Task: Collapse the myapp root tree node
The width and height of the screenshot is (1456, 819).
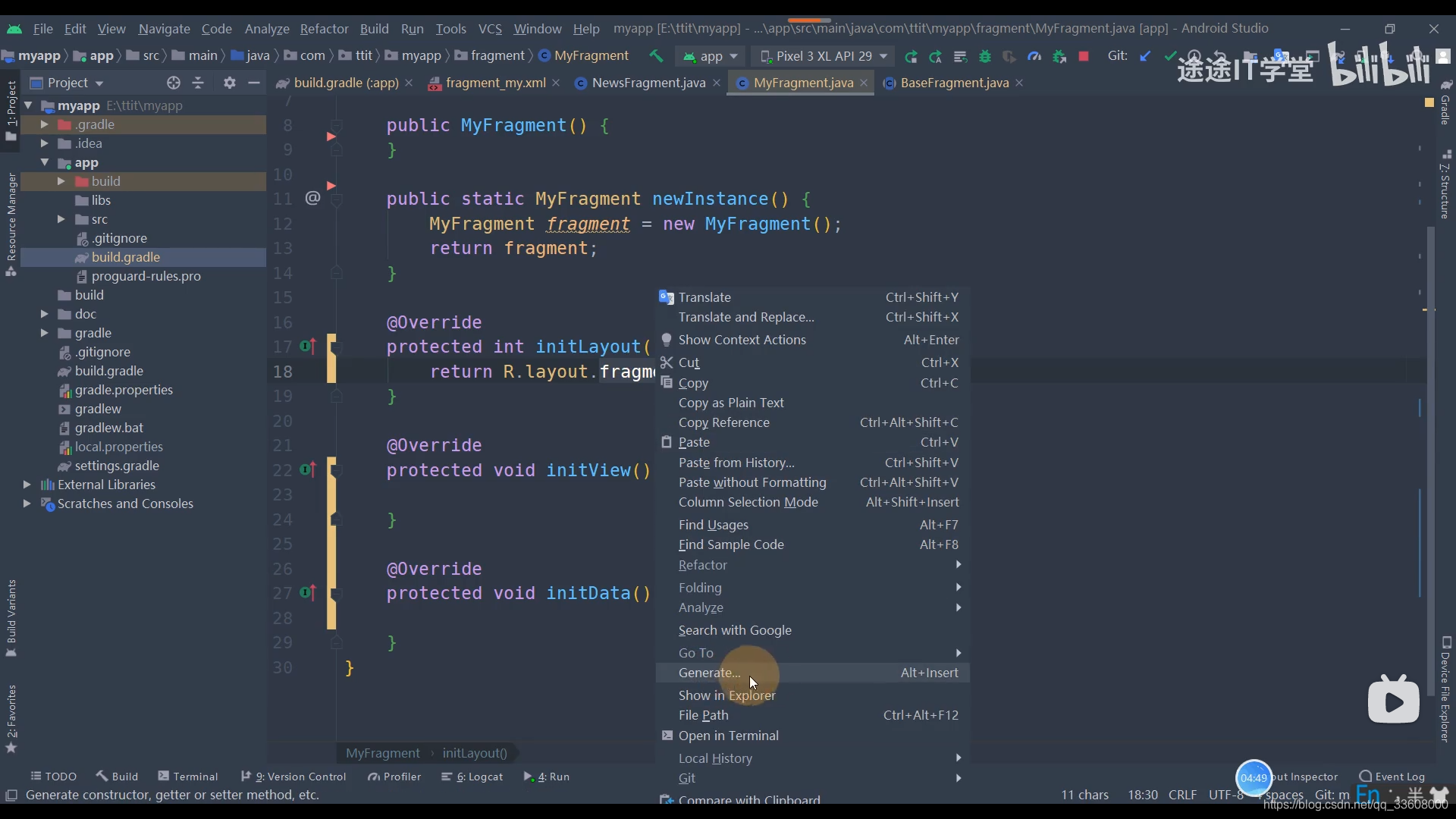Action: [28, 105]
